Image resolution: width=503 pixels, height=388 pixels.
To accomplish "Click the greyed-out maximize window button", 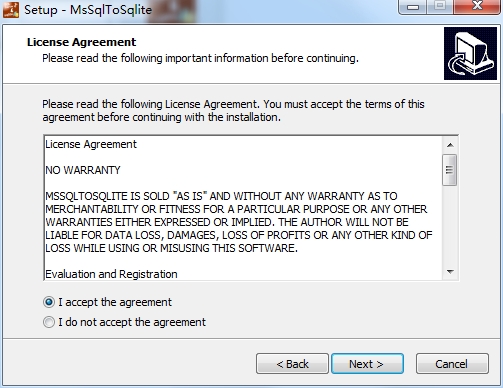I will [x=440, y=7].
